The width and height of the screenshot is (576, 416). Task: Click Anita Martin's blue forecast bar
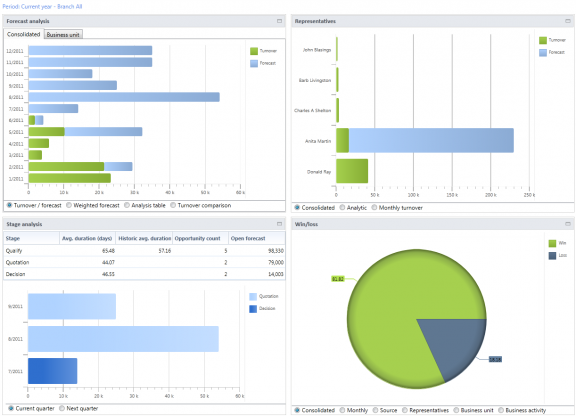click(x=431, y=140)
